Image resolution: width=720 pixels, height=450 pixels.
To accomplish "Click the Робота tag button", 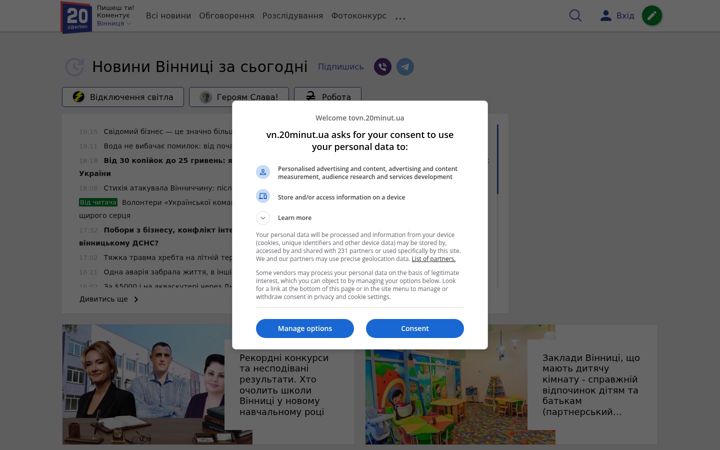I will [x=328, y=97].
